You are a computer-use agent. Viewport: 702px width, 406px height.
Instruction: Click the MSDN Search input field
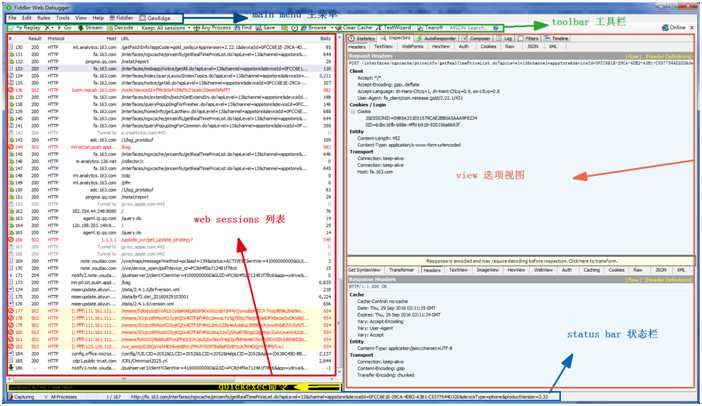[470, 28]
